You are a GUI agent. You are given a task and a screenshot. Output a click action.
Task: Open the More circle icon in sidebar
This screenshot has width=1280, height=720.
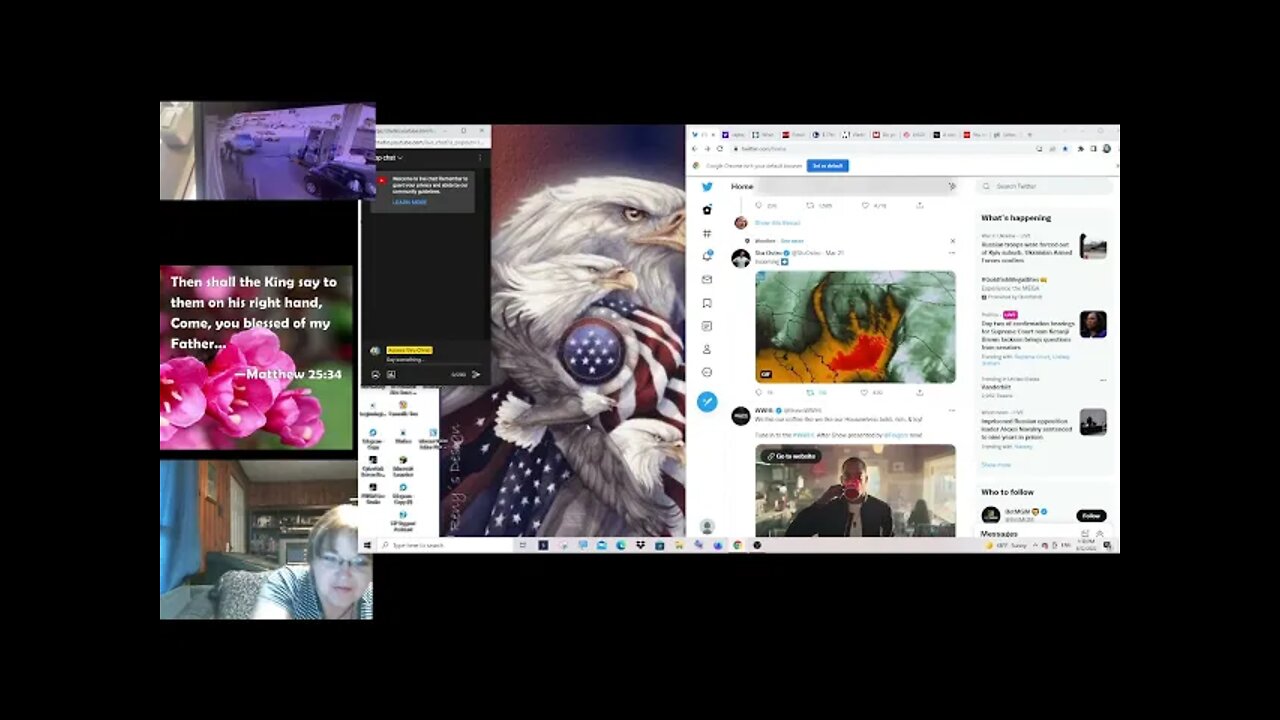point(707,372)
